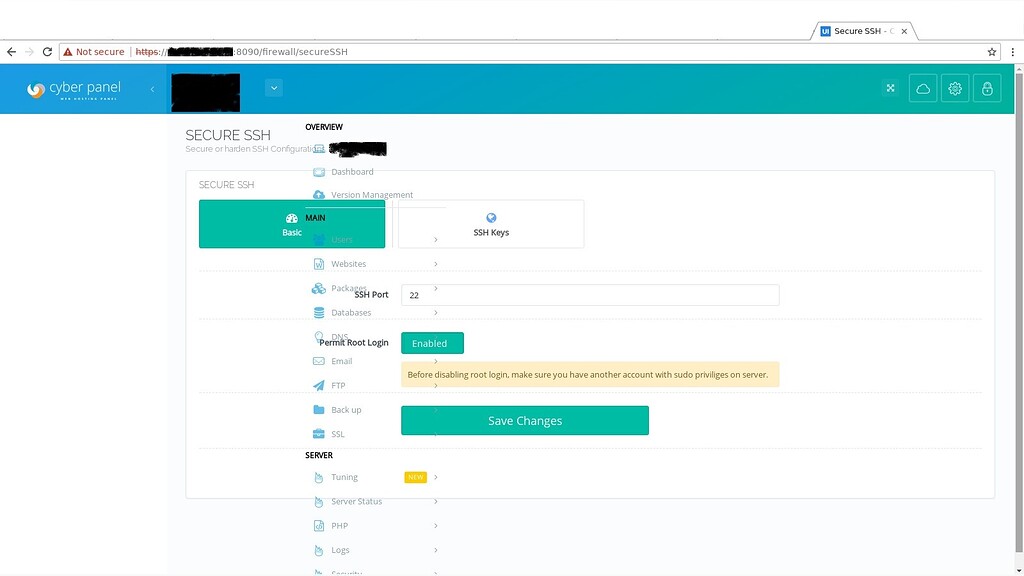Select the Dashboard icon in sidebar
The height and width of the screenshot is (576, 1024).
coord(318,171)
